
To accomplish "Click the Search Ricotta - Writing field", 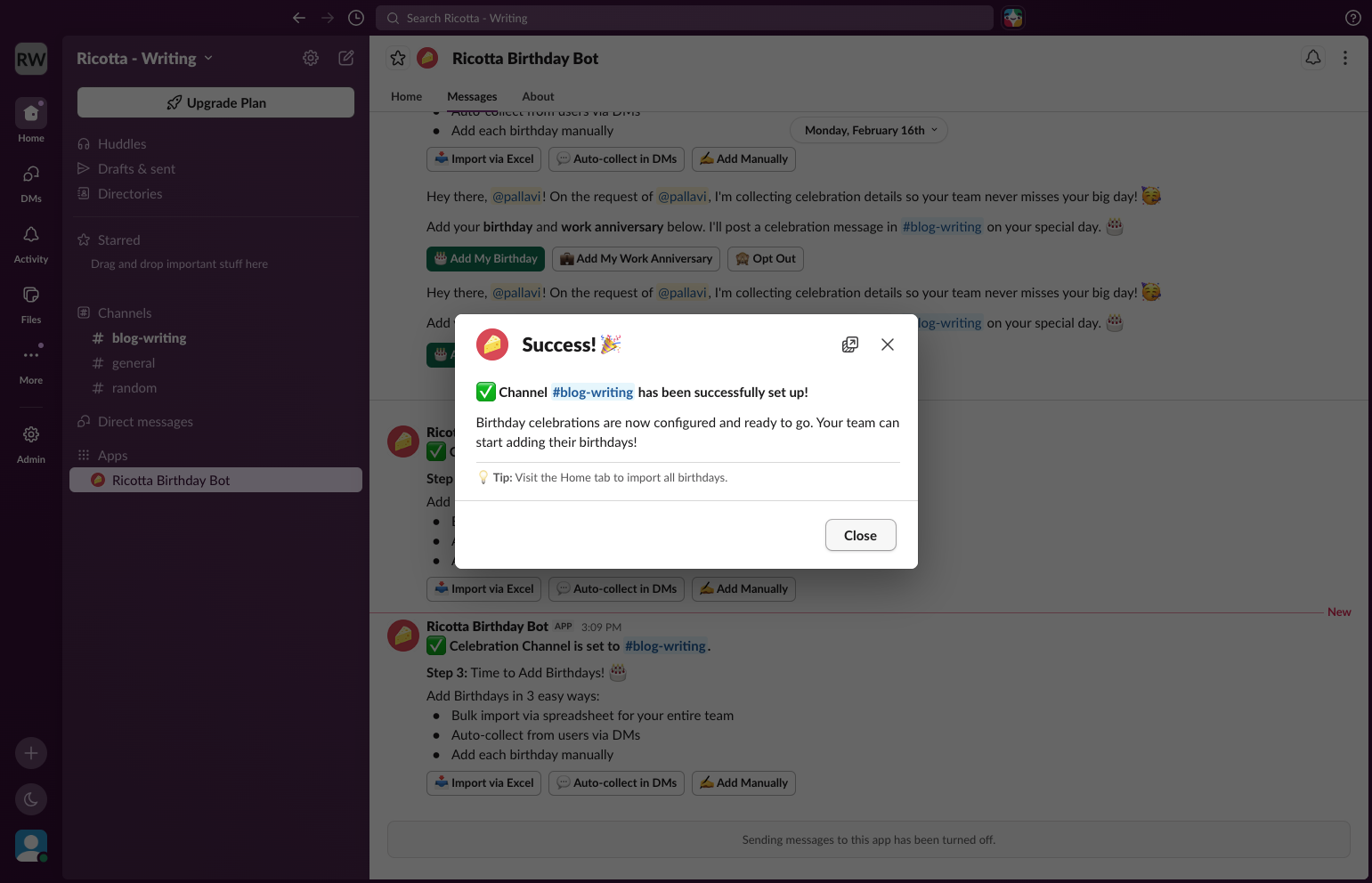I will tap(684, 18).
